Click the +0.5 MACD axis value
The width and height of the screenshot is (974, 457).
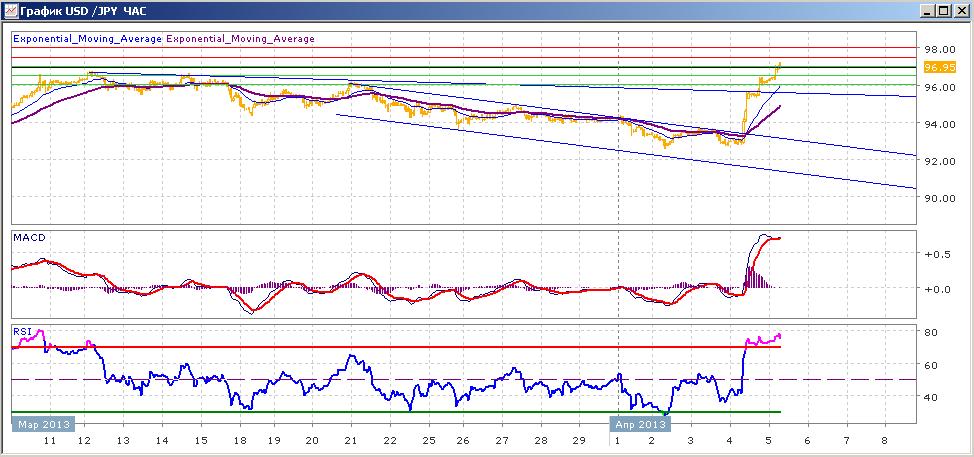pos(935,253)
